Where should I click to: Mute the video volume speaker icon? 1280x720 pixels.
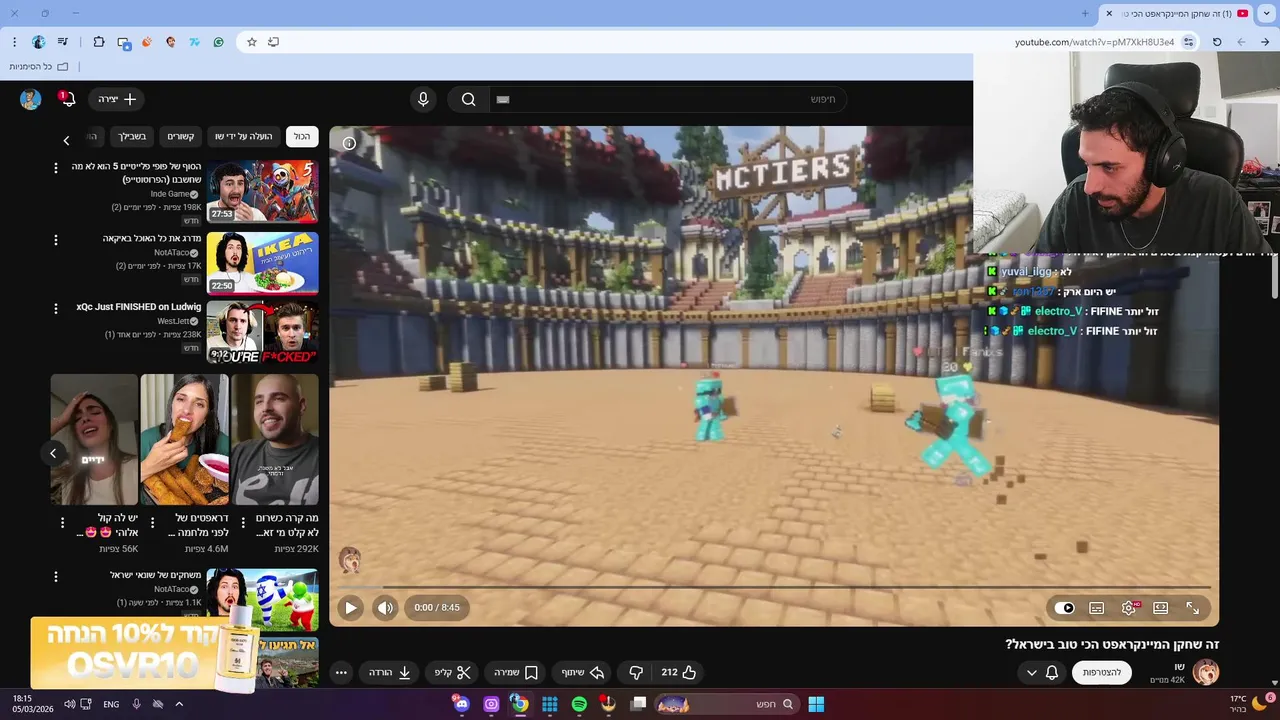pos(386,607)
